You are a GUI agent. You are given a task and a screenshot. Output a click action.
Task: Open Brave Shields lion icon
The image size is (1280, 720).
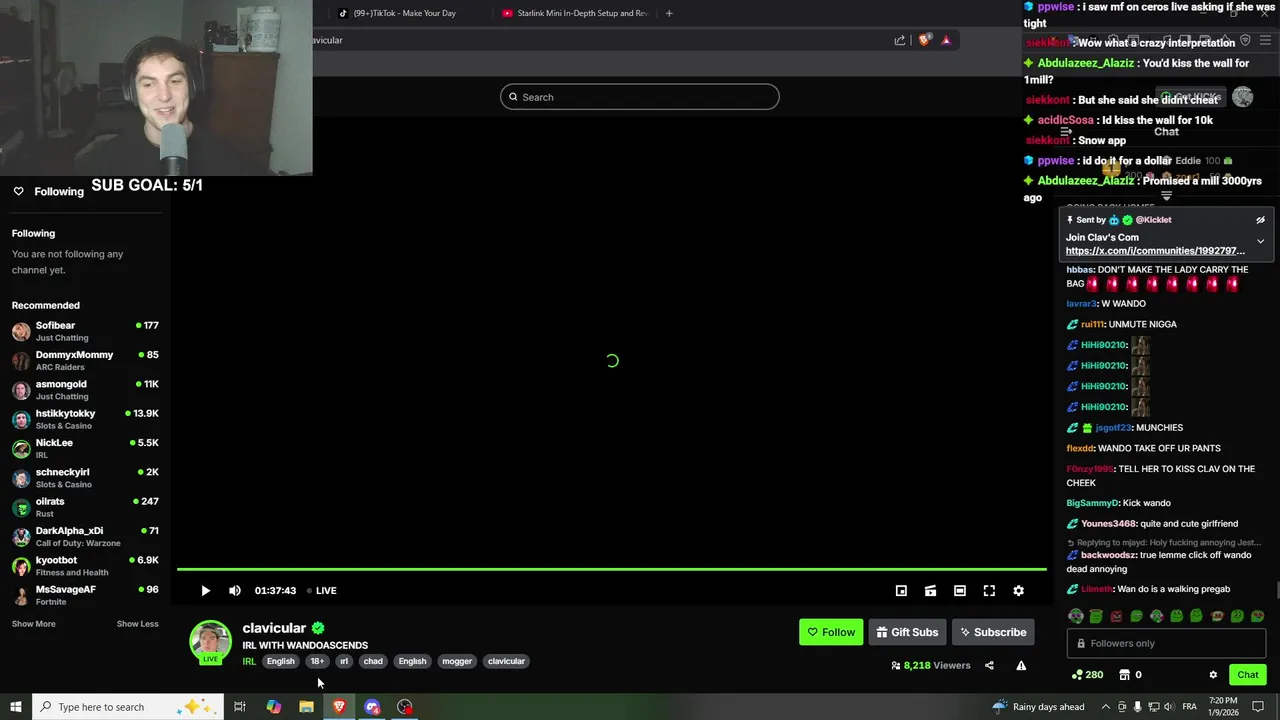(925, 40)
